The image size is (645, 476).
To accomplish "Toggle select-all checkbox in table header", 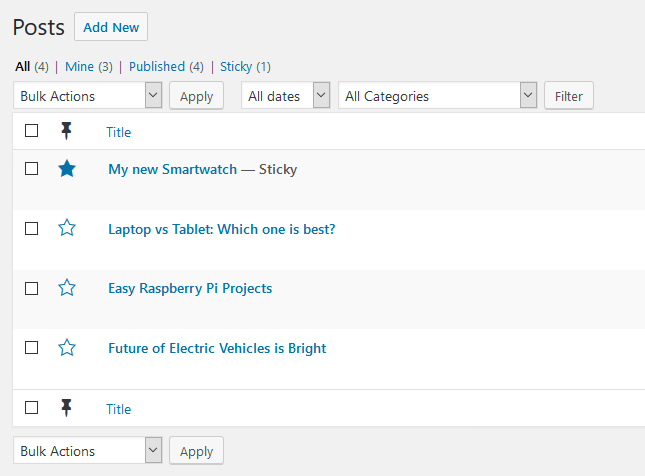I will click(x=32, y=131).
